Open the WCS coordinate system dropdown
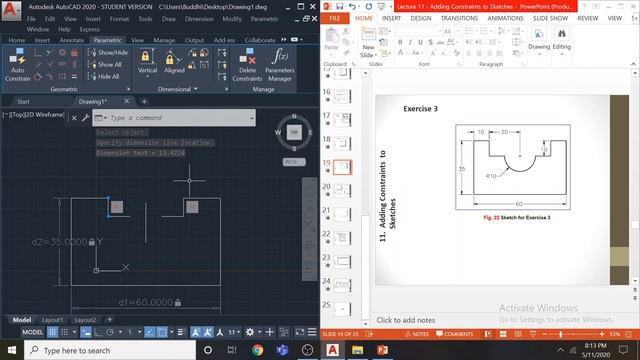The width and height of the screenshot is (640, 360). pyautogui.click(x=294, y=162)
